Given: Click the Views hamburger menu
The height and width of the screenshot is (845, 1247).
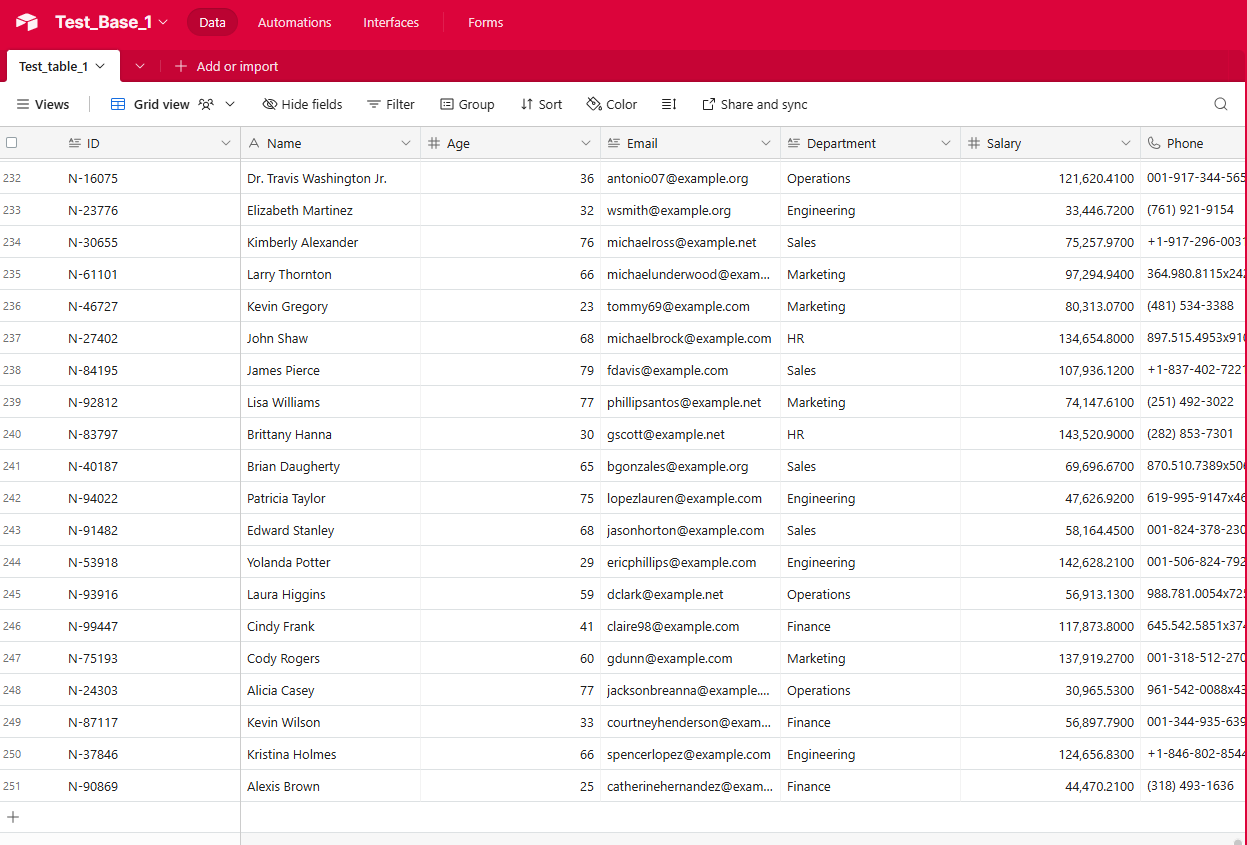Looking at the screenshot, I should point(43,104).
